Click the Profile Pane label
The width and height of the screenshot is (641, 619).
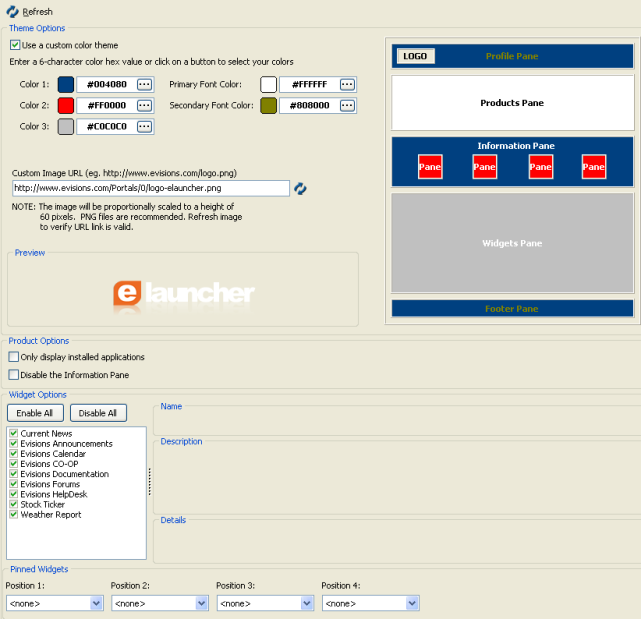tap(512, 56)
